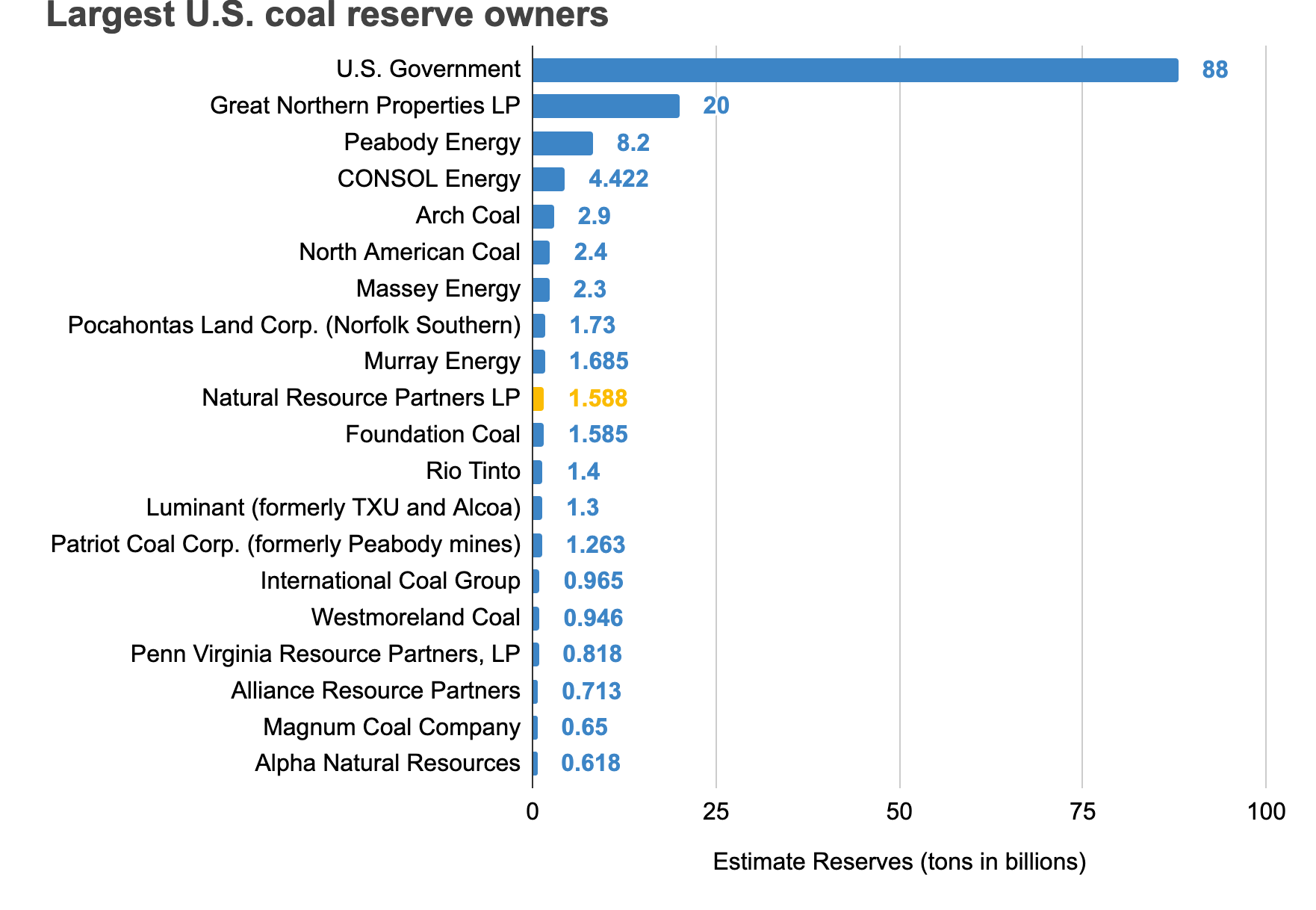Click the axis tick label 50
The height and width of the screenshot is (910, 1316).
[900, 812]
